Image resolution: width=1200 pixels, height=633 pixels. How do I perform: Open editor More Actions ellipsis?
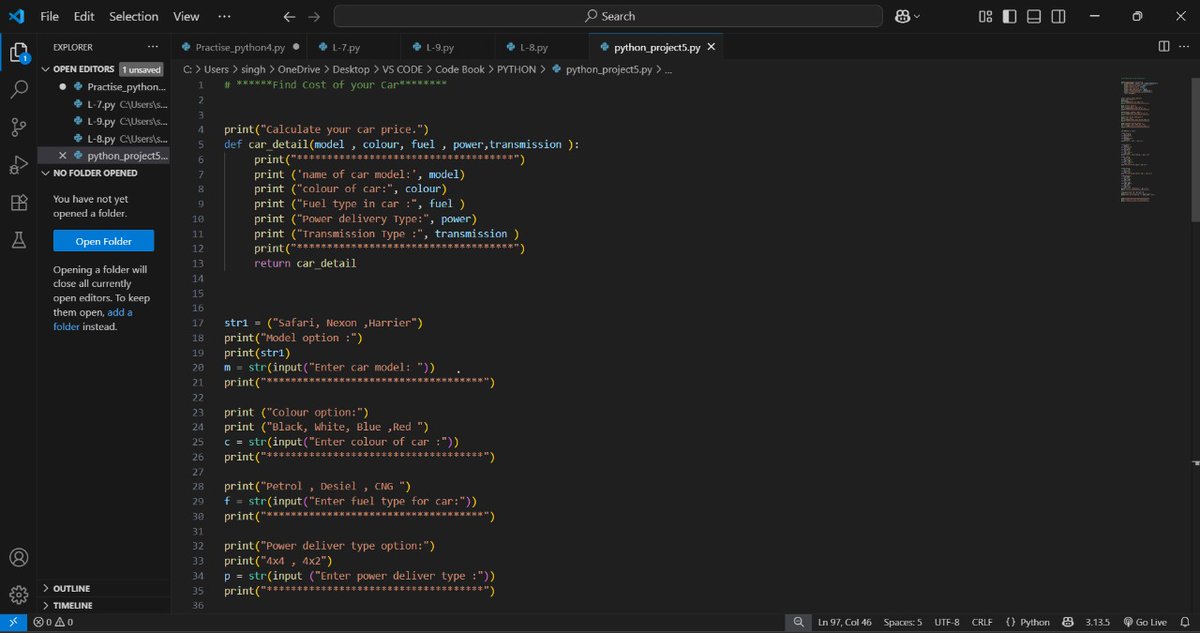(x=1184, y=47)
